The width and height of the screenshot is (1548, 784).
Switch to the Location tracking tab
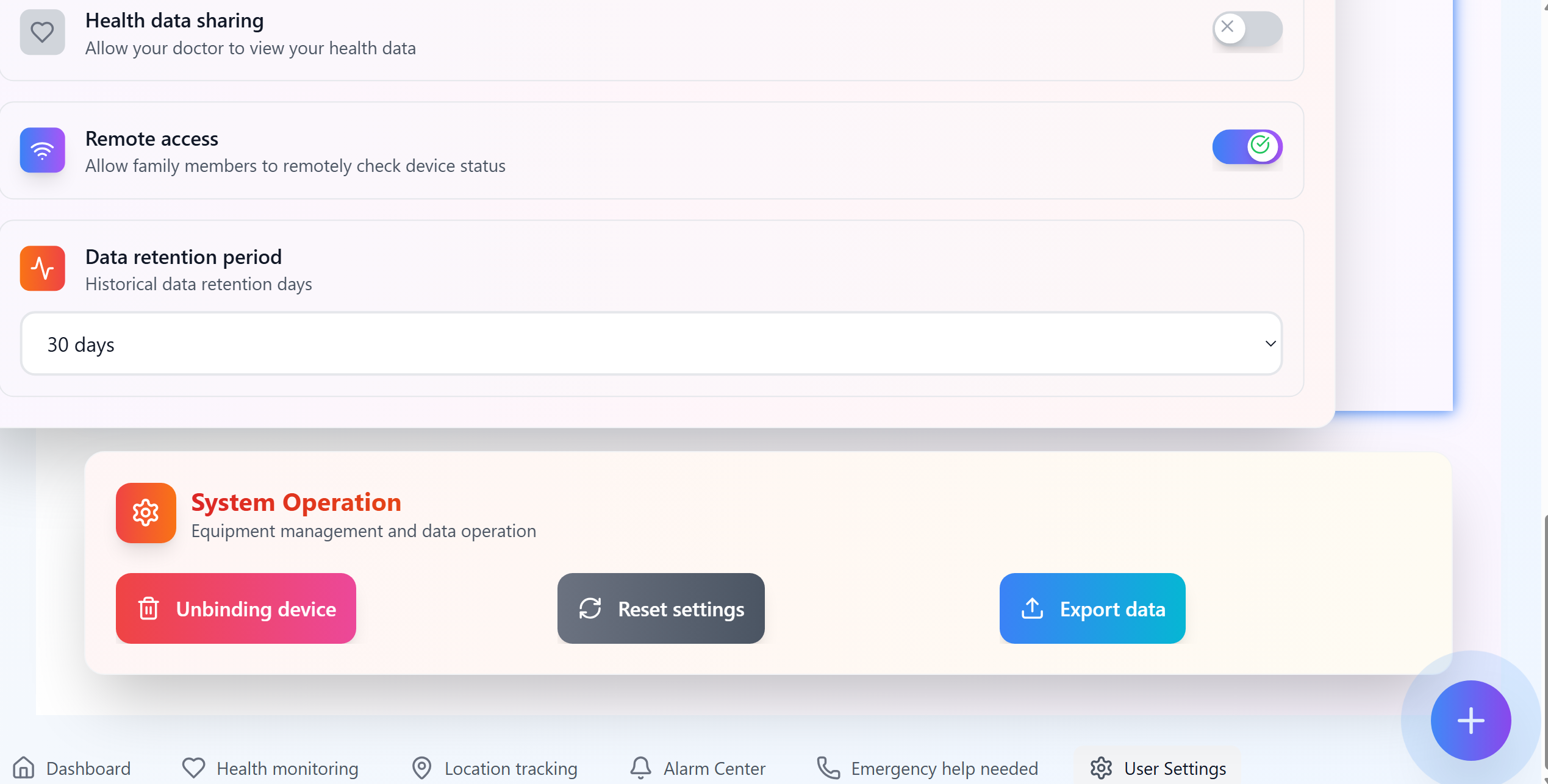[x=495, y=768]
